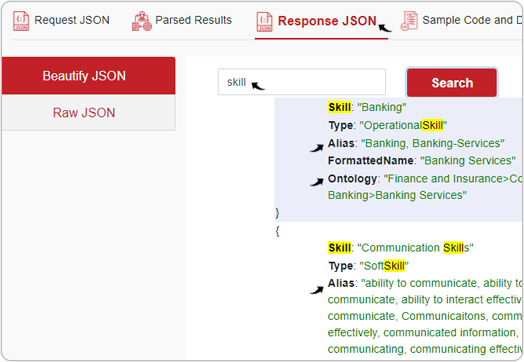Click the Ontology key in the Banking entry
This screenshot has height=362, width=524.
[352, 179]
